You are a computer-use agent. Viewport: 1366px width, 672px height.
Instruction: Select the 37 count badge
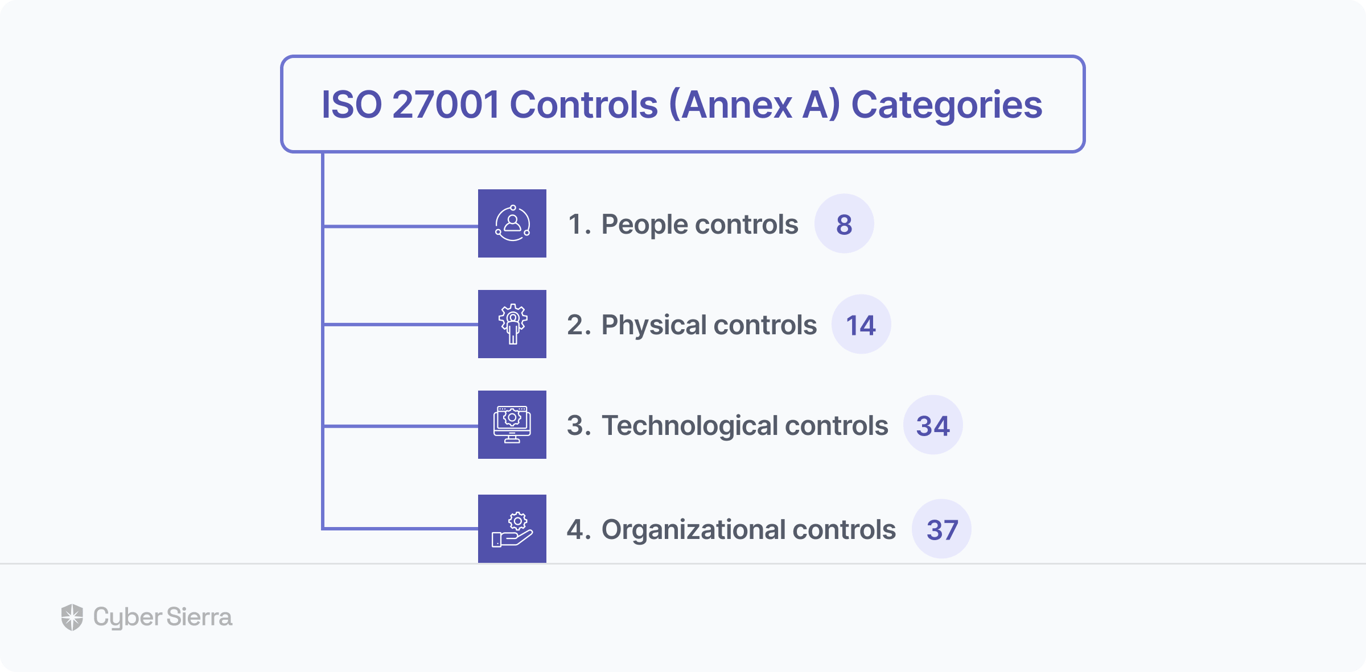(x=942, y=529)
